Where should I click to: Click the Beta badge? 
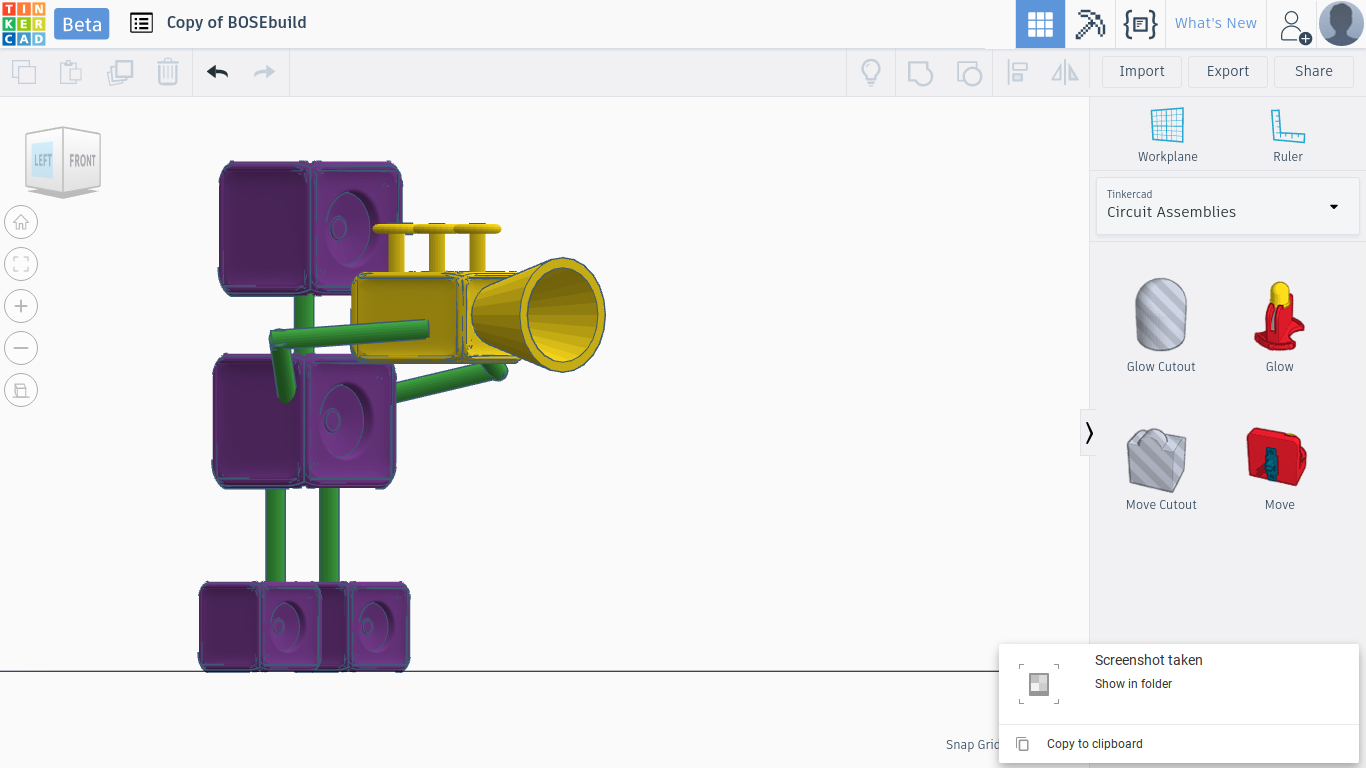pos(82,24)
